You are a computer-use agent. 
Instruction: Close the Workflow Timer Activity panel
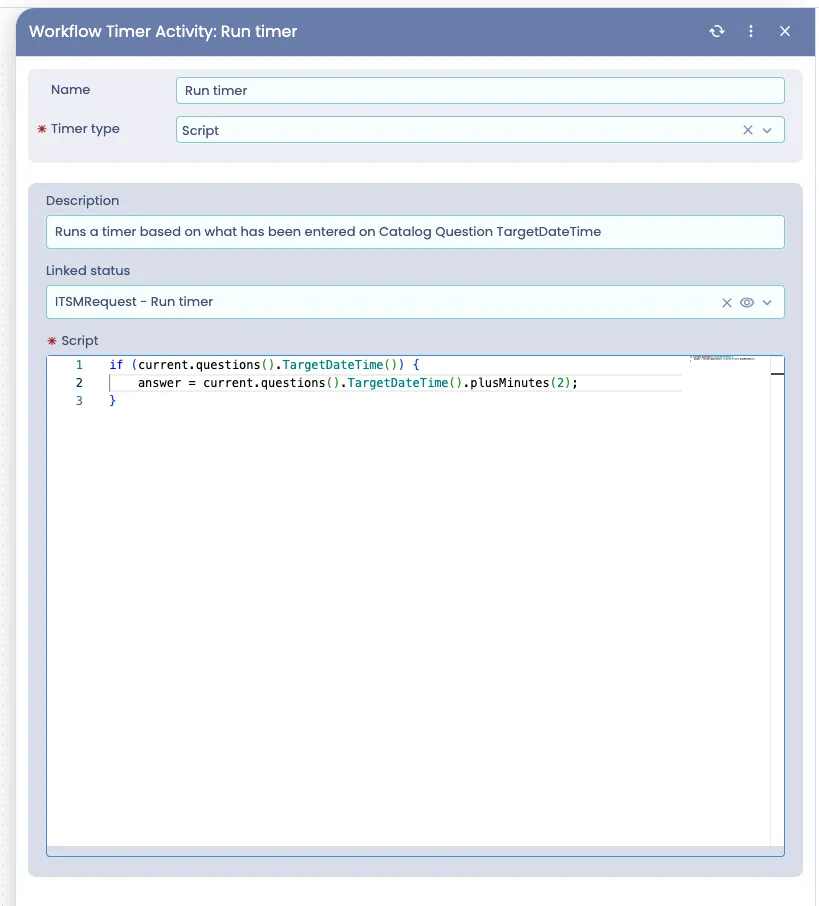pyautogui.click(x=784, y=31)
